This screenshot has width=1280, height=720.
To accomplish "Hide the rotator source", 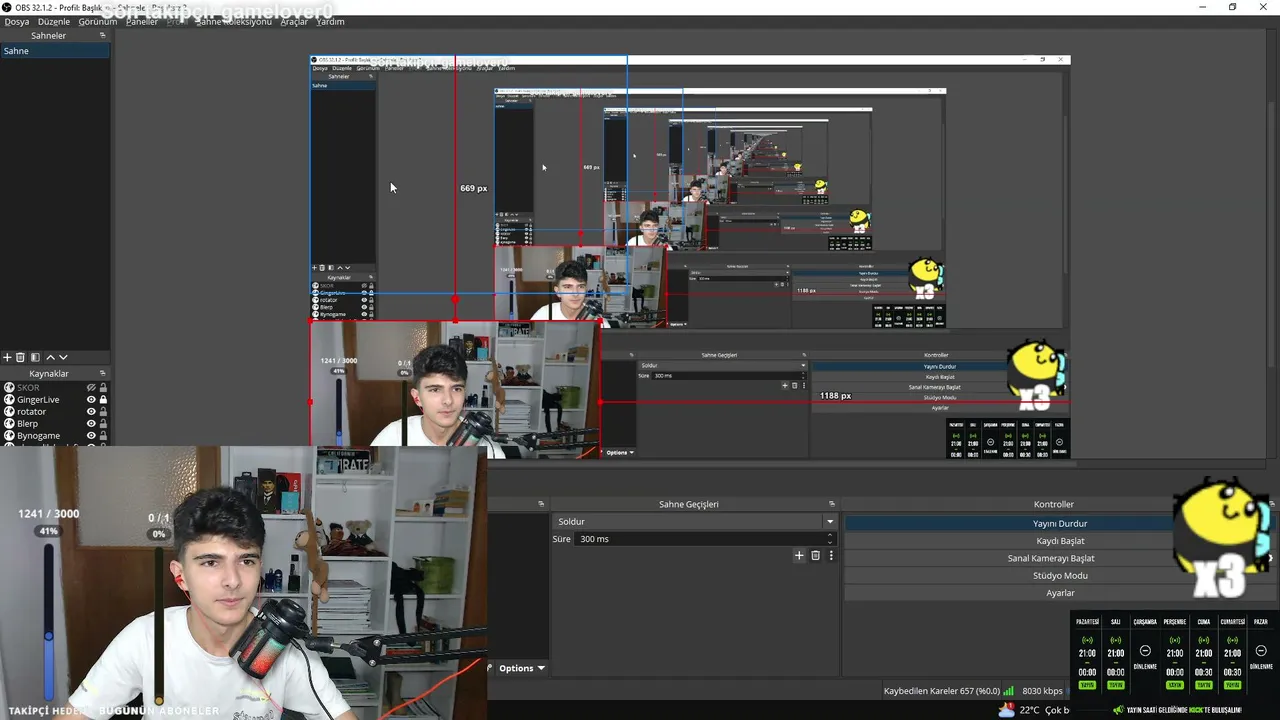I will pos(91,411).
